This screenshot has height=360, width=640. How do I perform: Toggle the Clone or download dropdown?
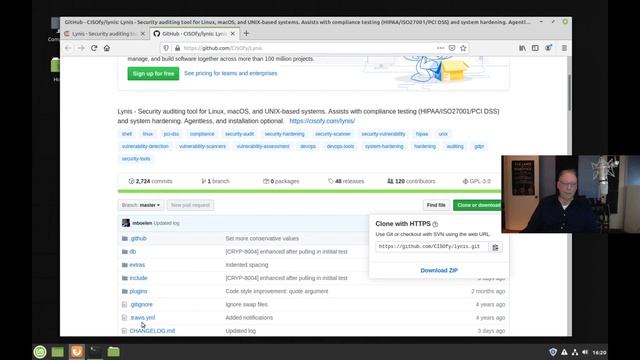477,205
